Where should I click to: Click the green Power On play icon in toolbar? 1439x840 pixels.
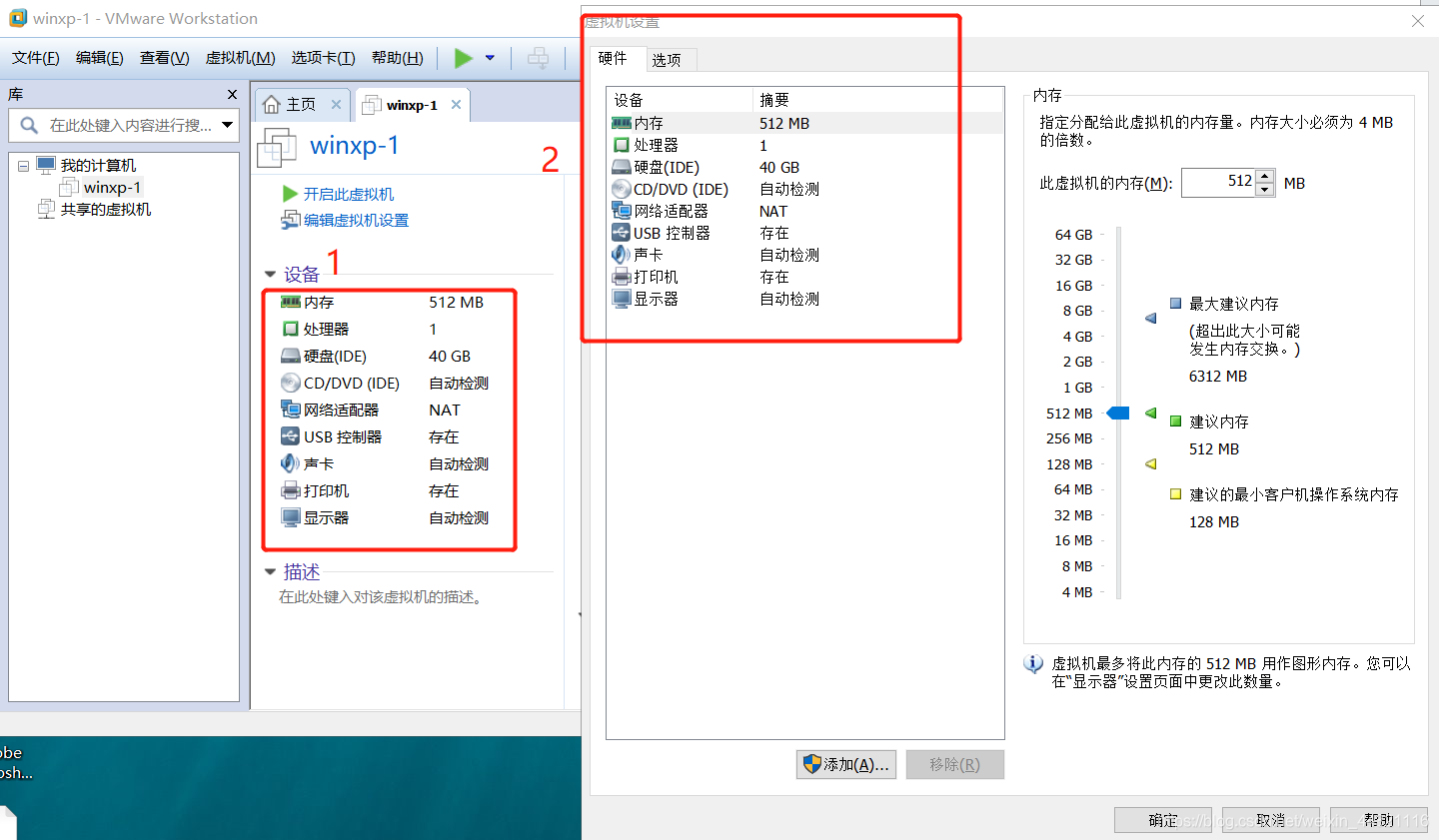pyautogui.click(x=464, y=58)
